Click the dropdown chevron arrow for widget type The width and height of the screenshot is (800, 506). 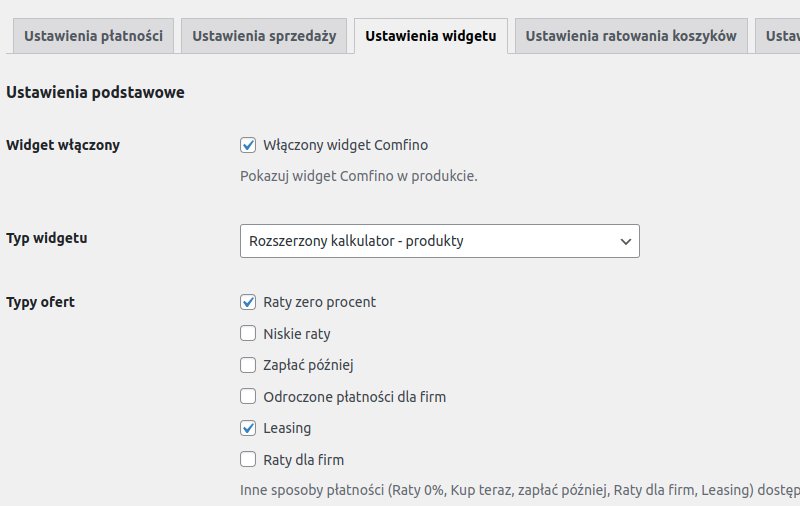(626, 241)
